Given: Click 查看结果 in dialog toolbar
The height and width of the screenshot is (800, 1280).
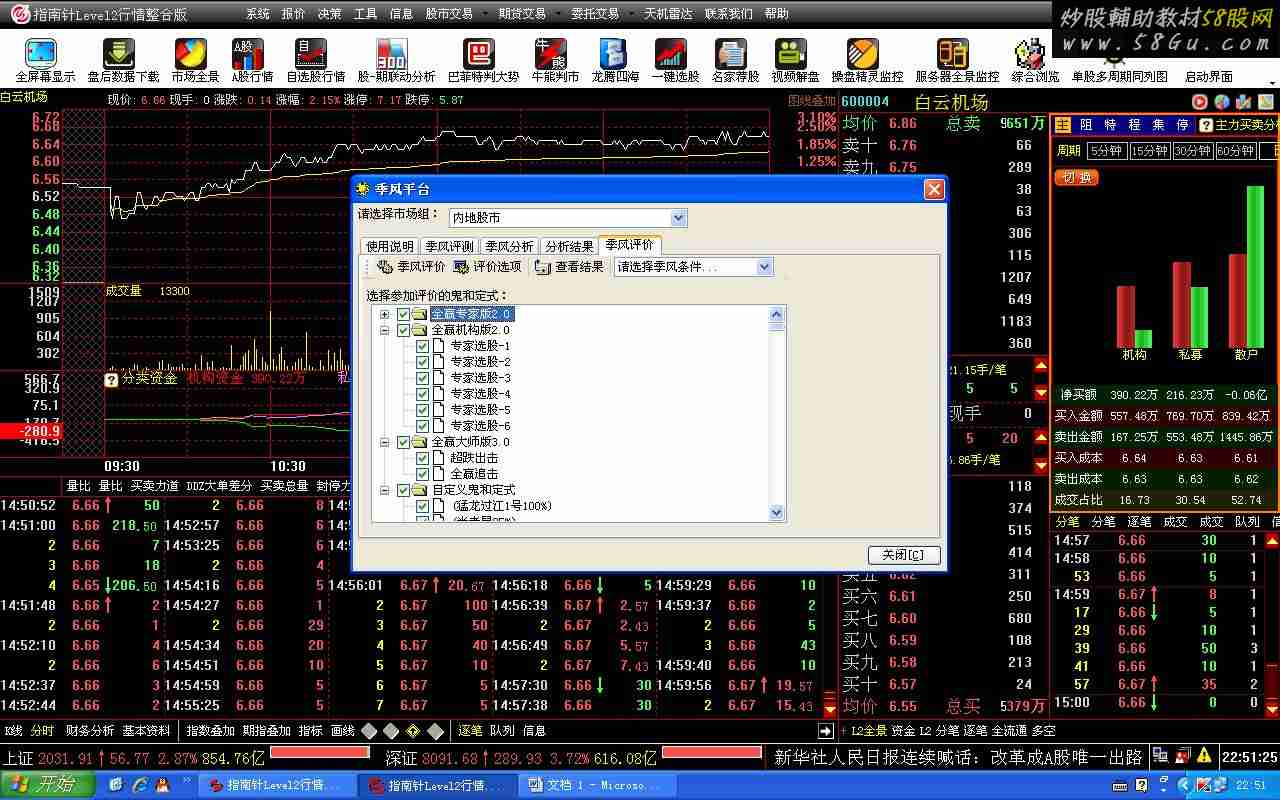Looking at the screenshot, I should click(570, 267).
